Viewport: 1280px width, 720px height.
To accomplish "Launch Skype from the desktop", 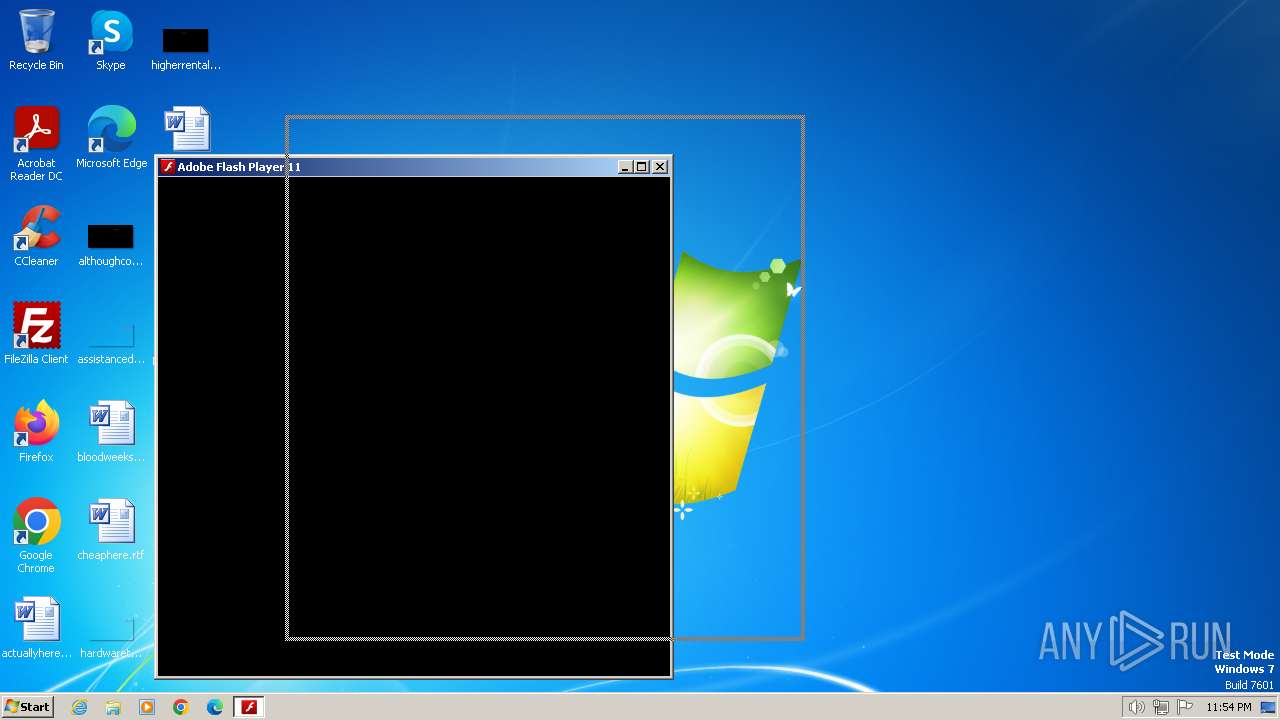I will coord(110,40).
